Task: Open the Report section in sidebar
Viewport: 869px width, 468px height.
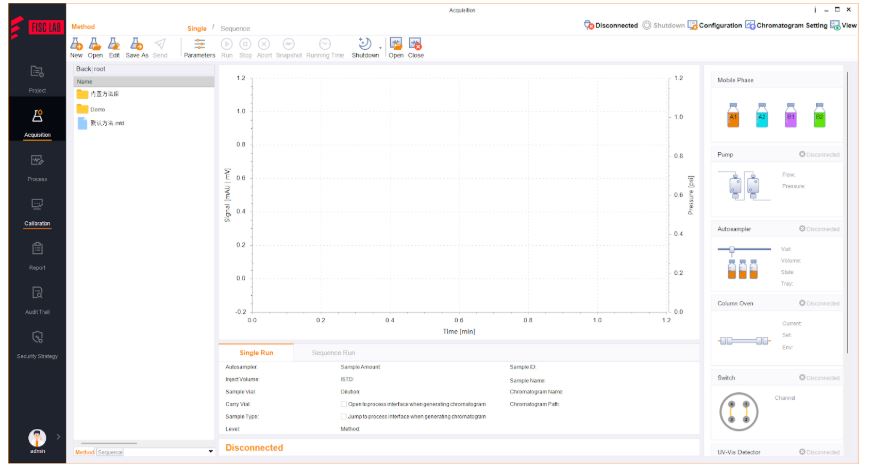Action: [x=37, y=253]
